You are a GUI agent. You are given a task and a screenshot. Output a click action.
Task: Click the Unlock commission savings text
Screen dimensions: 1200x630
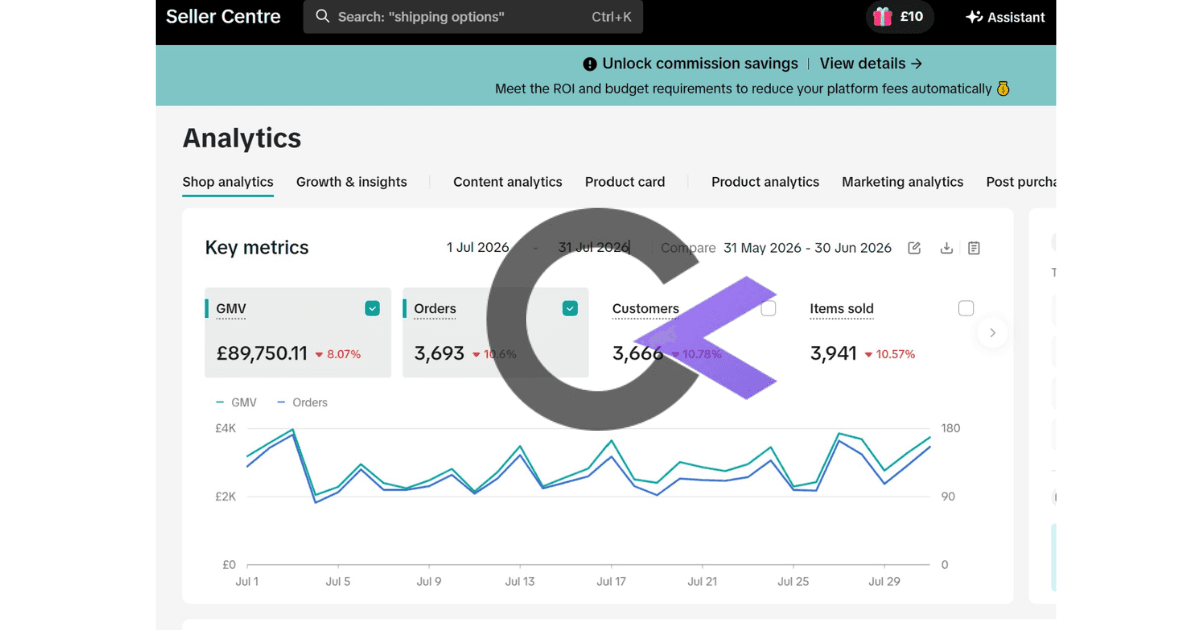pos(700,64)
